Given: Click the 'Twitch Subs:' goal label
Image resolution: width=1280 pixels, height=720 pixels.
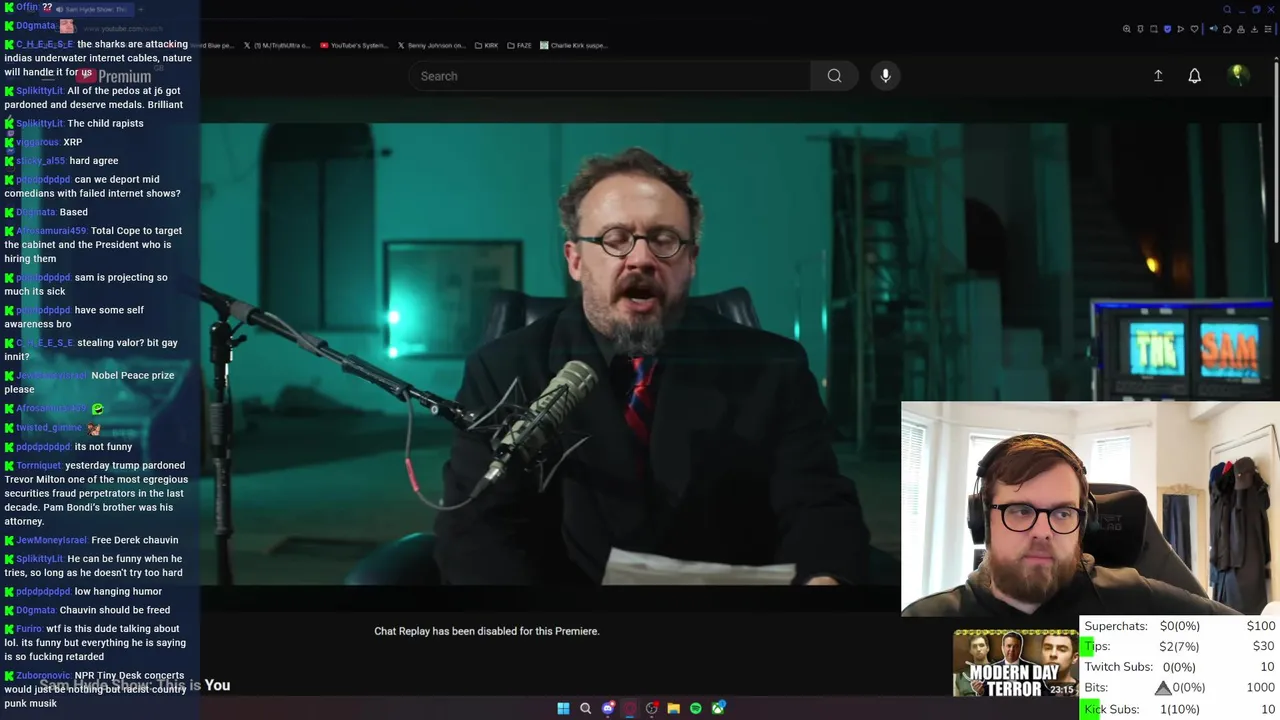Looking at the screenshot, I should (x=1118, y=667).
